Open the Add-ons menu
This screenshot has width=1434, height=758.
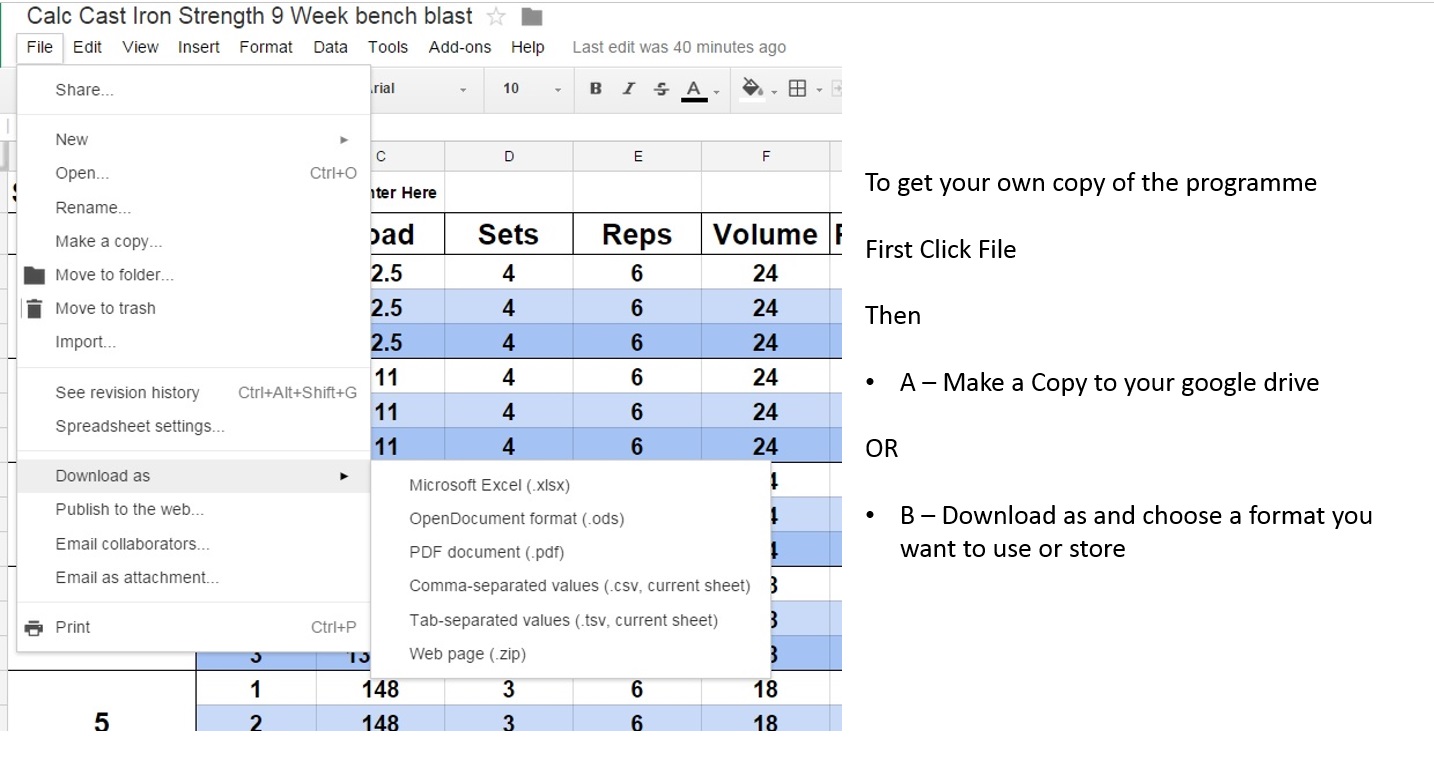[459, 47]
